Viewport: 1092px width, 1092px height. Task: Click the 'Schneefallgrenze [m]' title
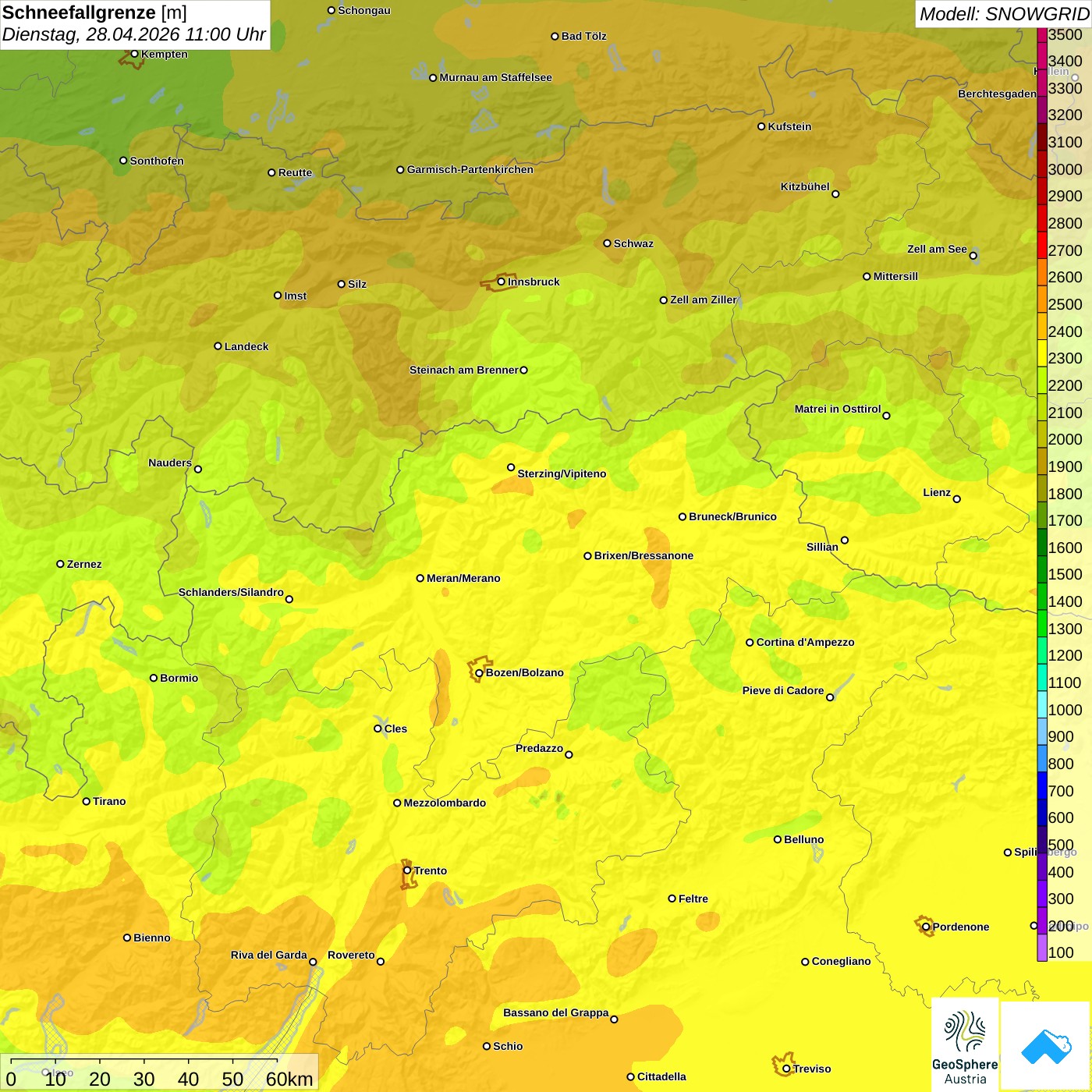[x=94, y=12]
